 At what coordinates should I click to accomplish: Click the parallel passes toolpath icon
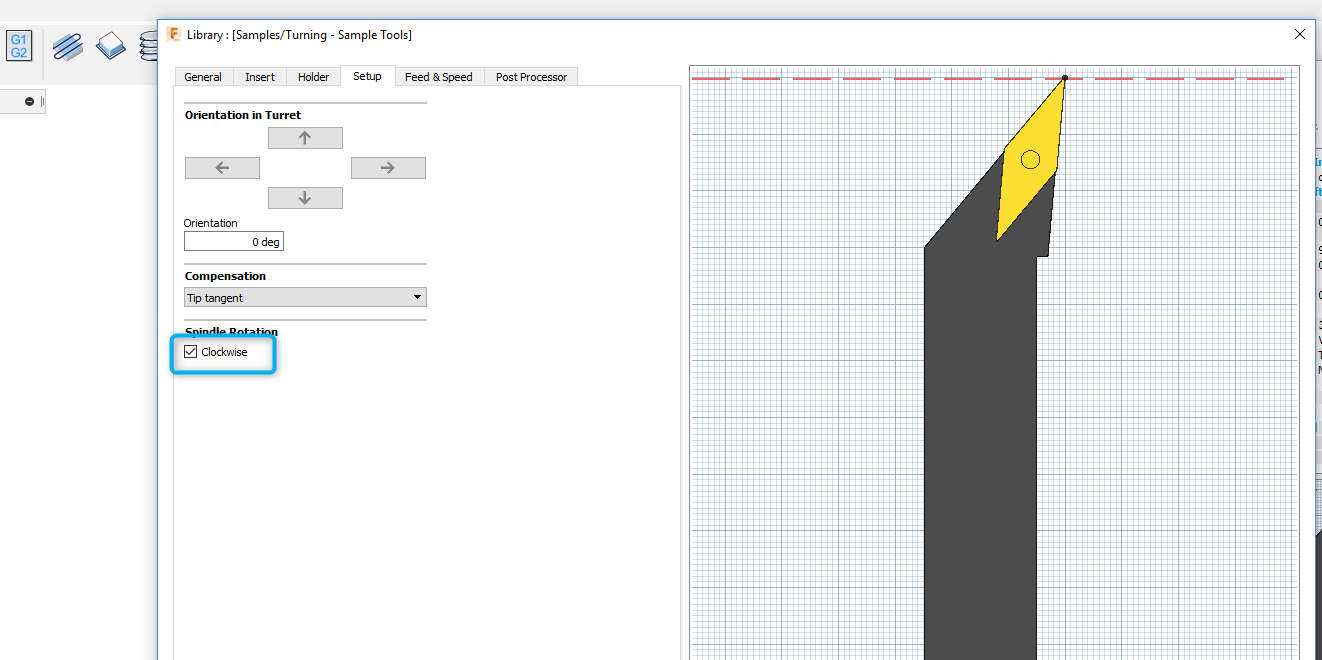(67, 46)
